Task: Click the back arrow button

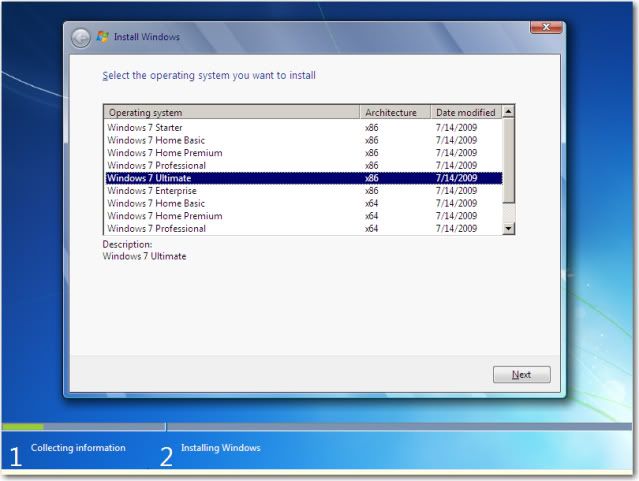Action: coord(81,38)
